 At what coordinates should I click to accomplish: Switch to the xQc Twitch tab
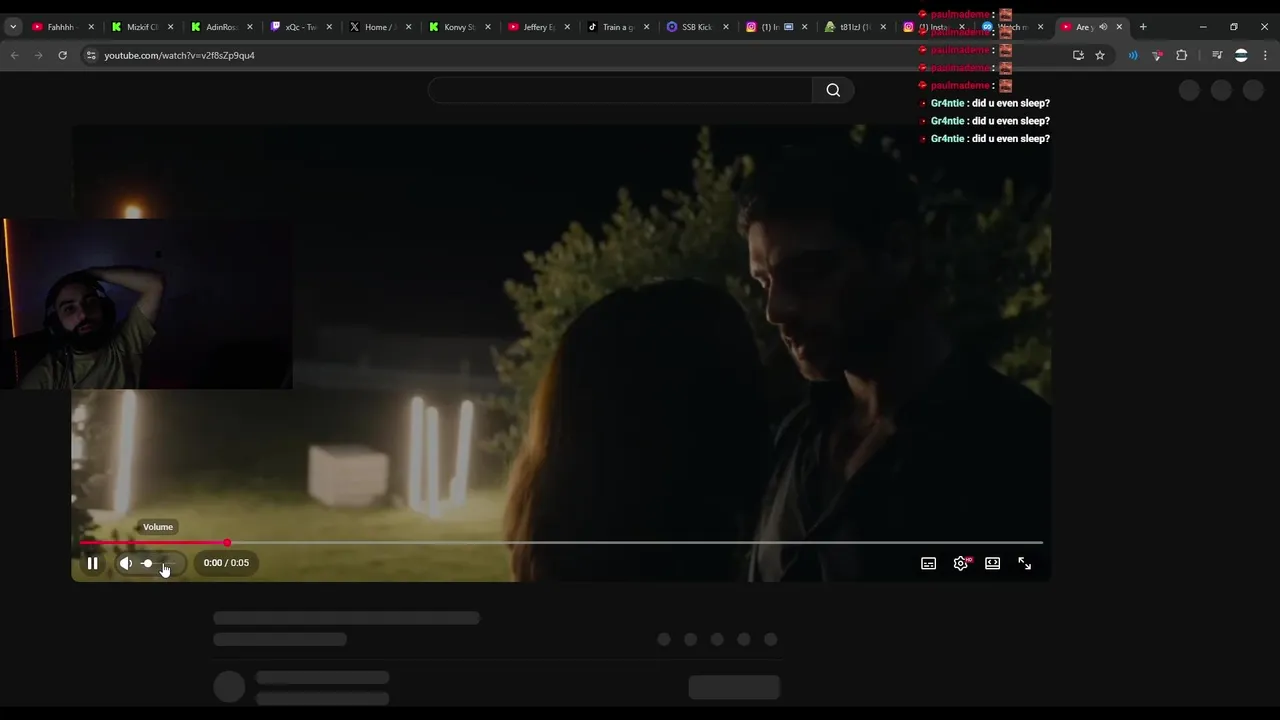(x=300, y=27)
